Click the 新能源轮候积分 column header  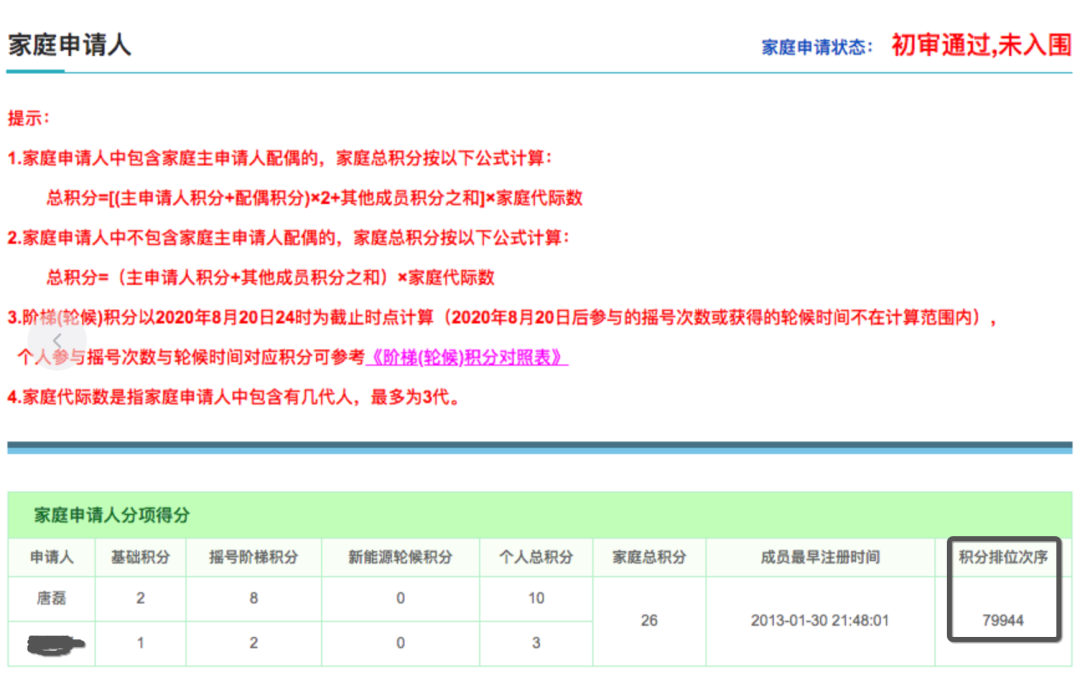(x=400, y=557)
